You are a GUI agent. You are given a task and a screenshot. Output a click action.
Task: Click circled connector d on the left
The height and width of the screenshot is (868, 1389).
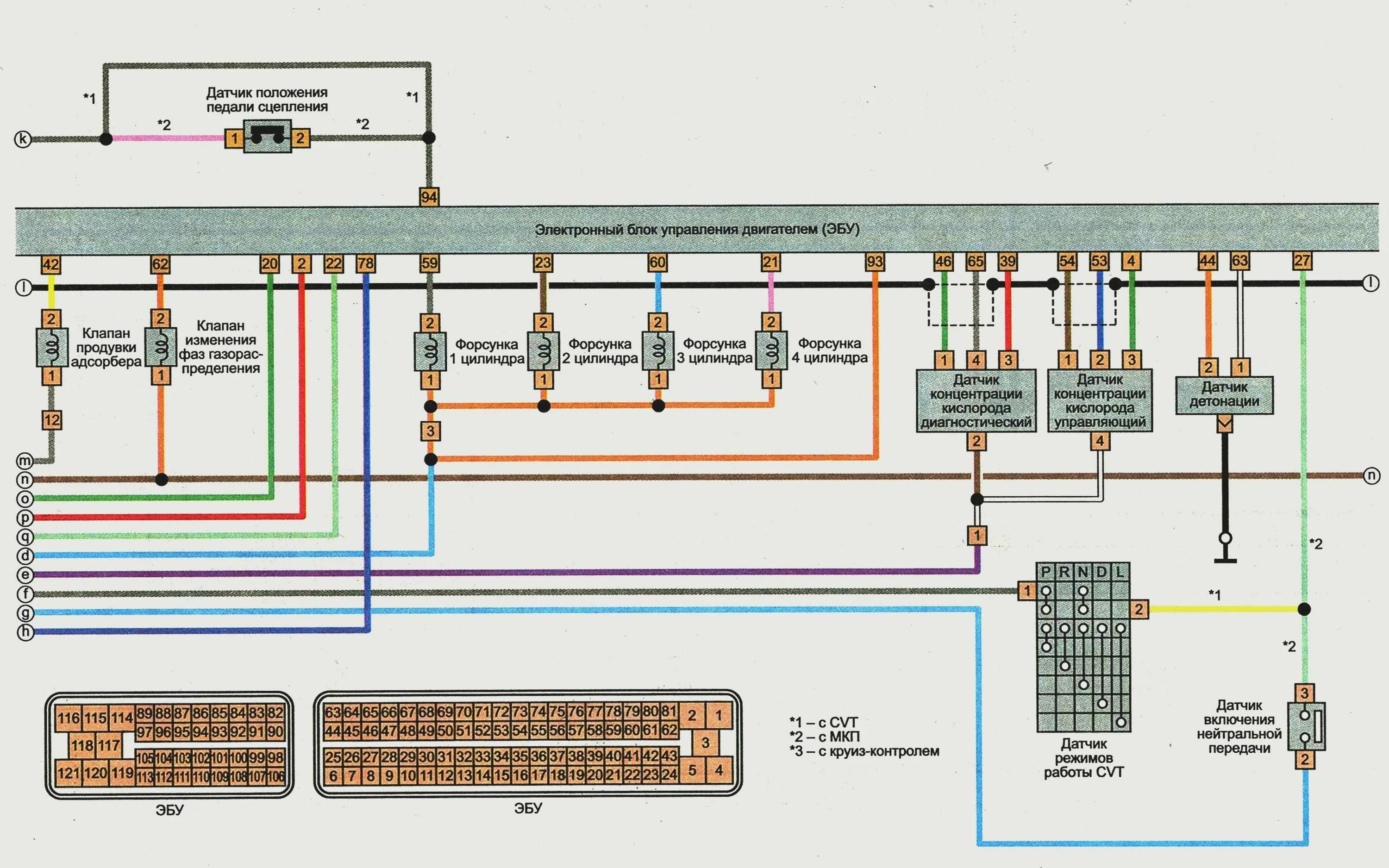coord(25,556)
